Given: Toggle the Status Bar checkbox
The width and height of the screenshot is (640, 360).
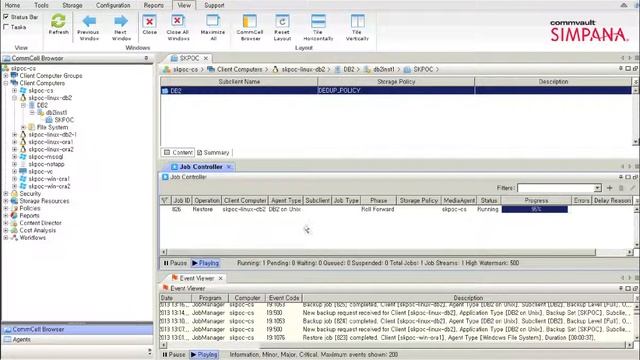Looking at the screenshot, I should tap(6, 17).
